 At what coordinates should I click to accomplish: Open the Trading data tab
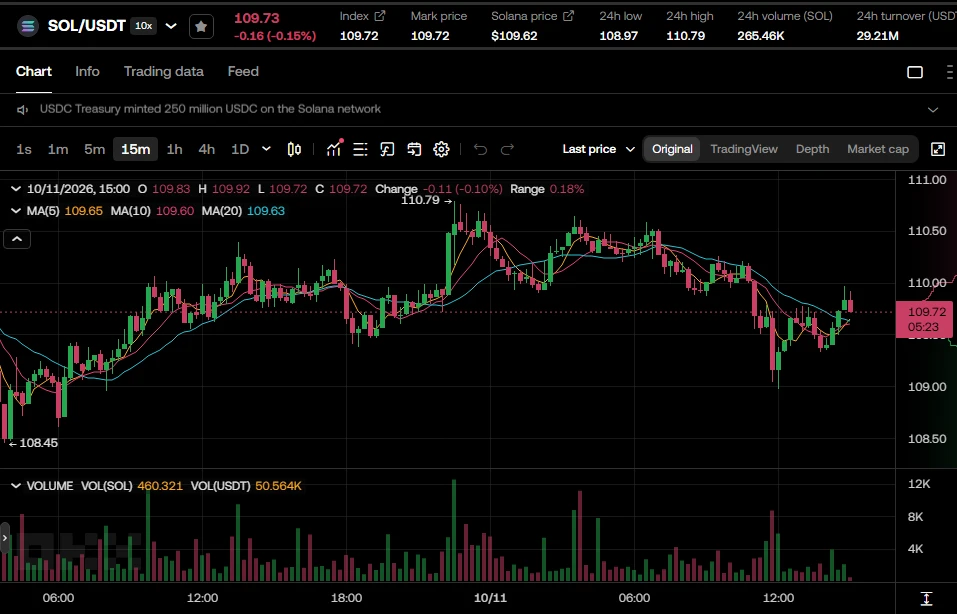(164, 71)
